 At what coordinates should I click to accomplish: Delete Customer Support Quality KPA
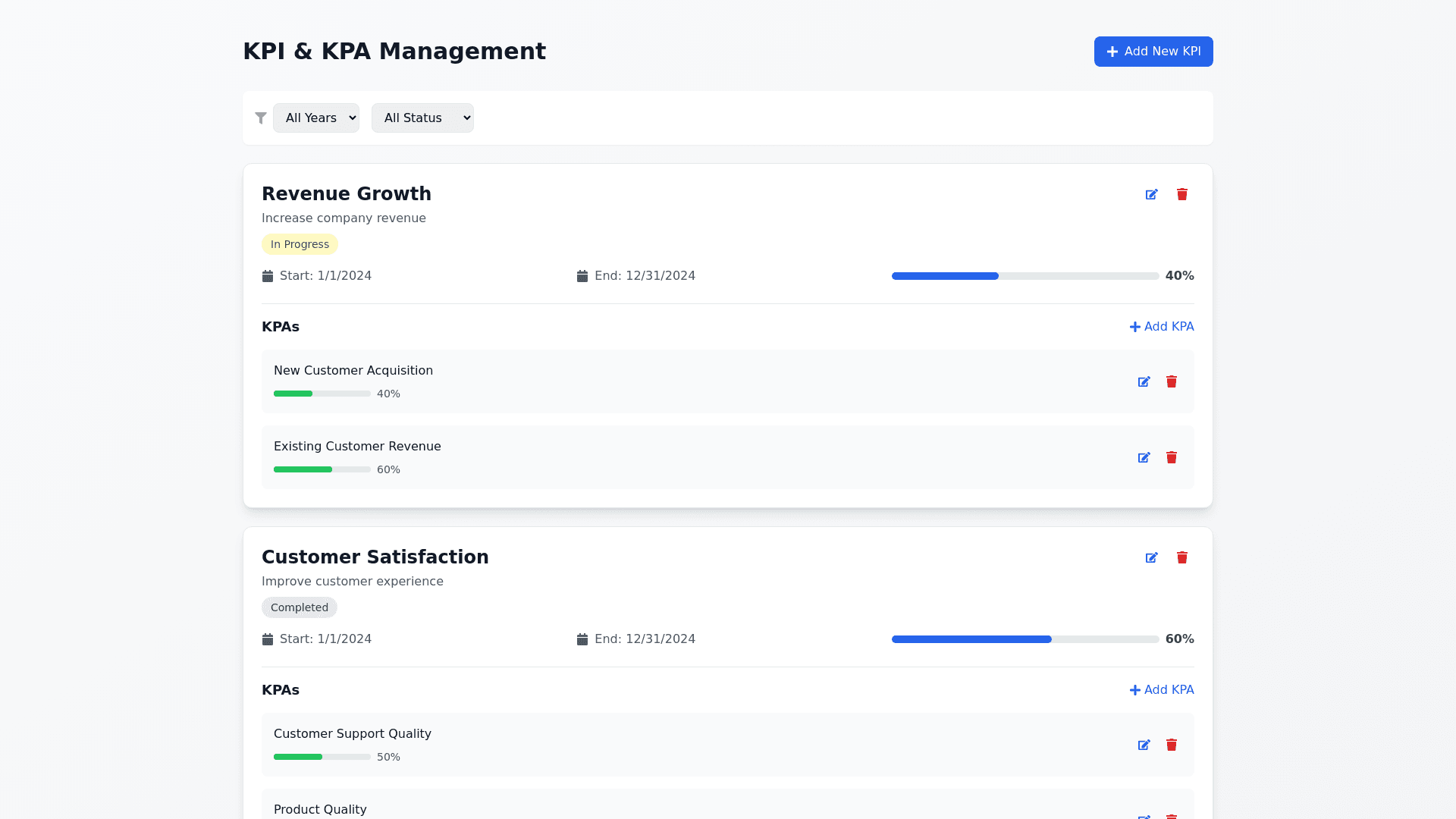coord(1171,745)
